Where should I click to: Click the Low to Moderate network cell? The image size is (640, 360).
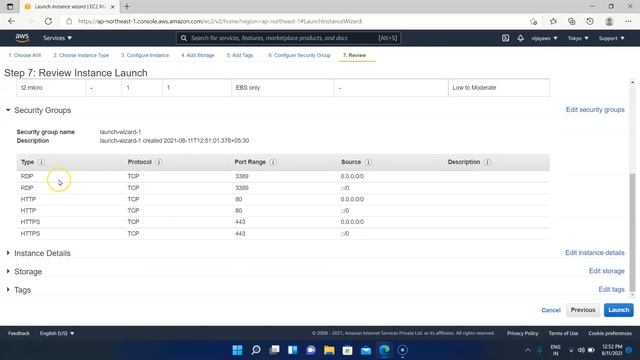click(x=499, y=88)
